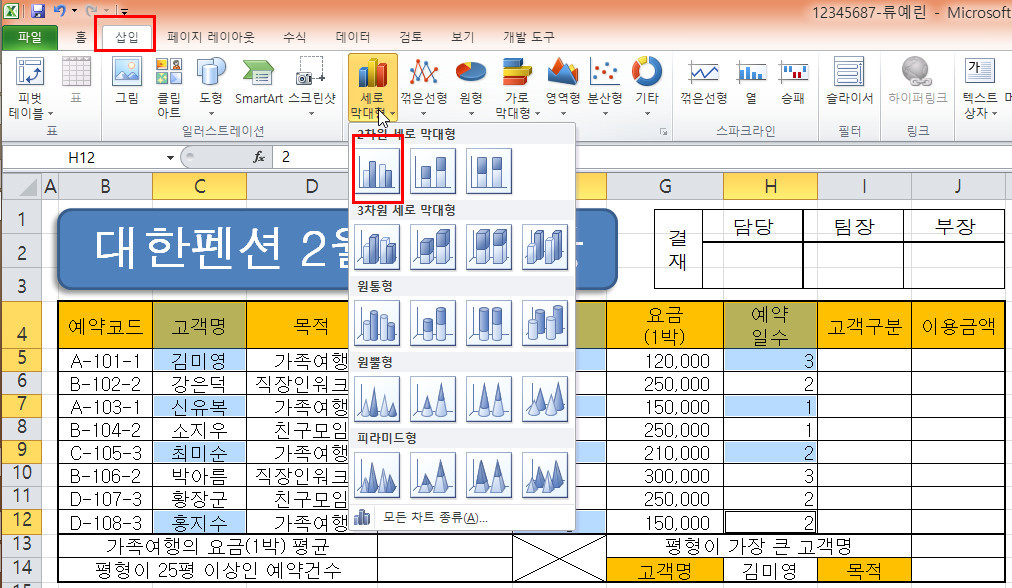Switch to the 페이지 레이아웃 tab
1012x588 pixels.
[211, 37]
